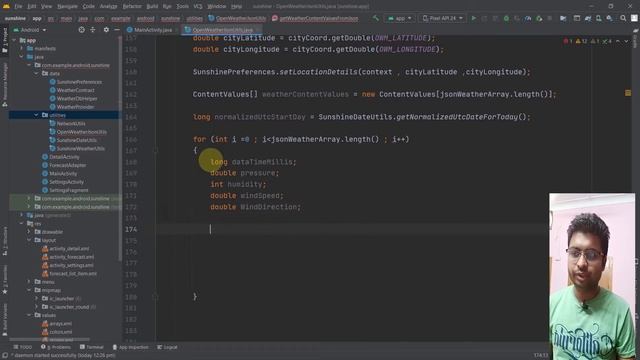This screenshot has height=360, width=640.
Task: Click the next highlighted error arrow
Action: point(626,41)
